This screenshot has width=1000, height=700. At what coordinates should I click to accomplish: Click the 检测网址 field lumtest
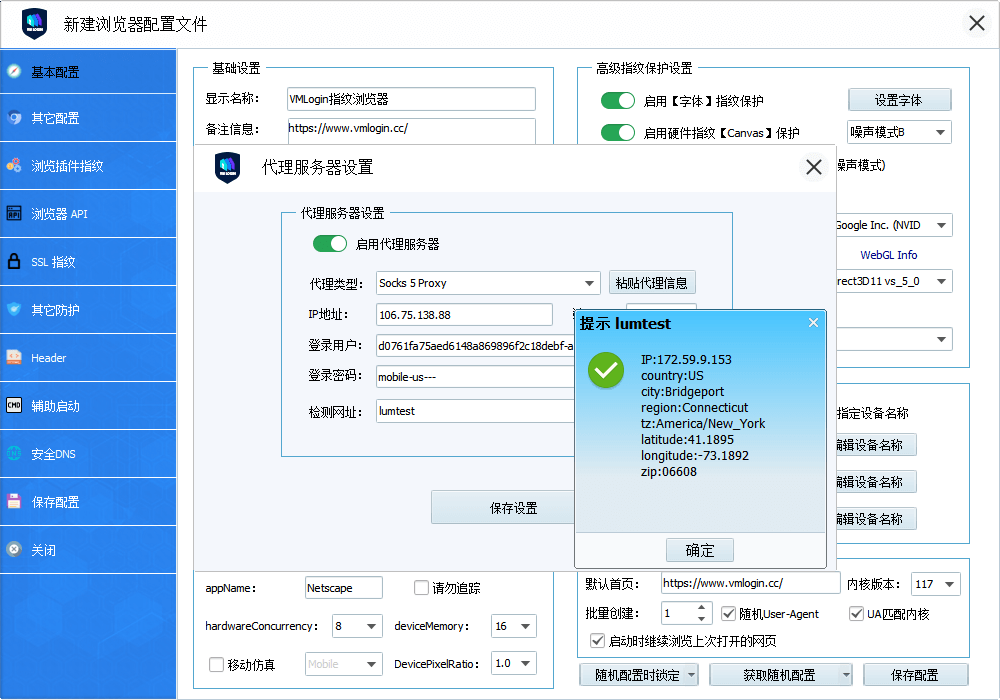pos(475,411)
